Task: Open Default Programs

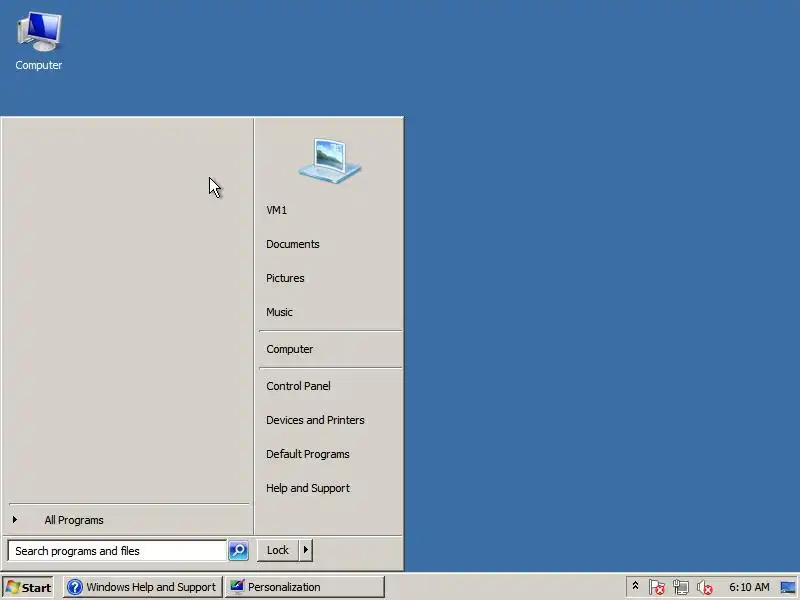Action: tap(330, 454)
